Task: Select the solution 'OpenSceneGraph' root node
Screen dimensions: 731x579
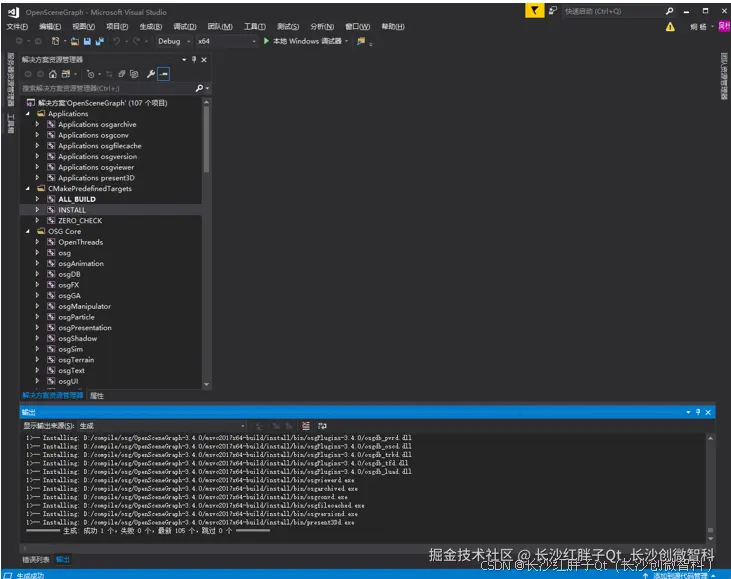Action: pos(103,103)
